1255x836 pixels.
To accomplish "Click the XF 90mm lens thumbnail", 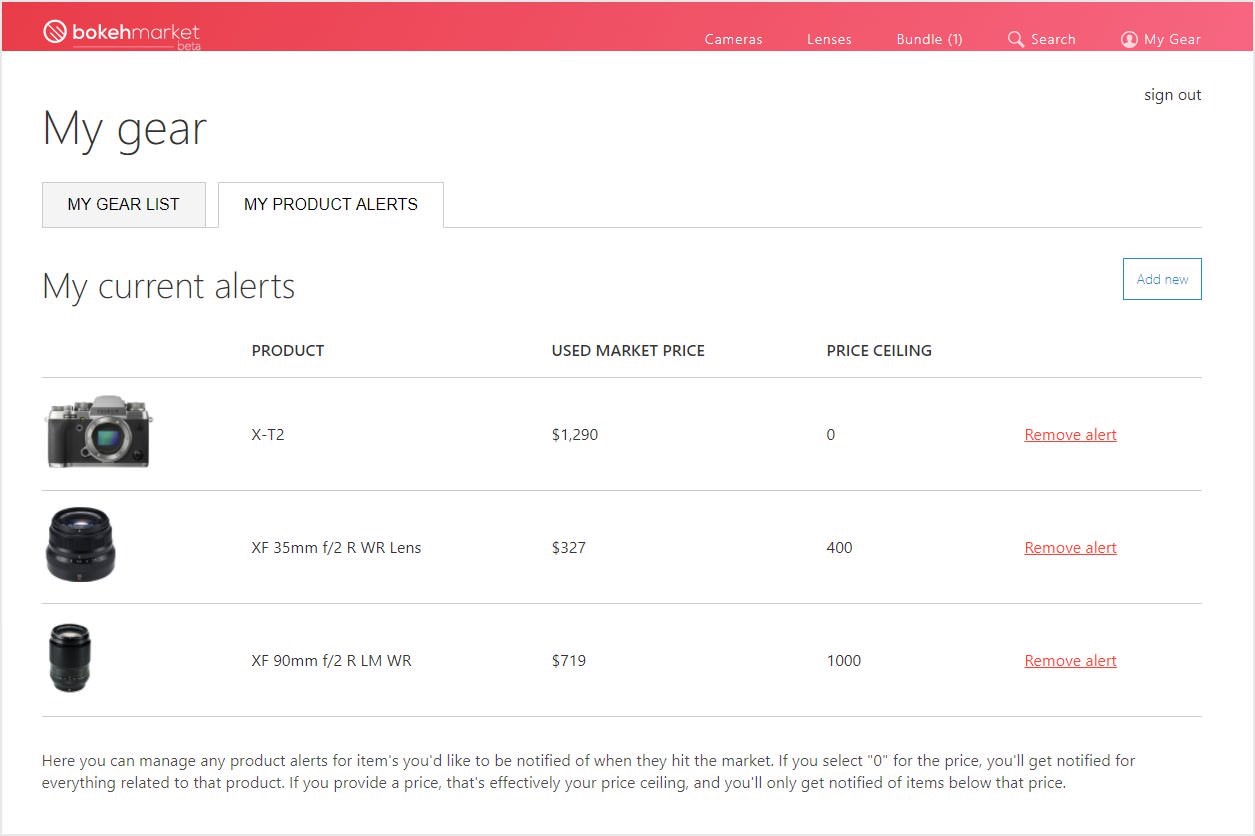I will coord(70,657).
